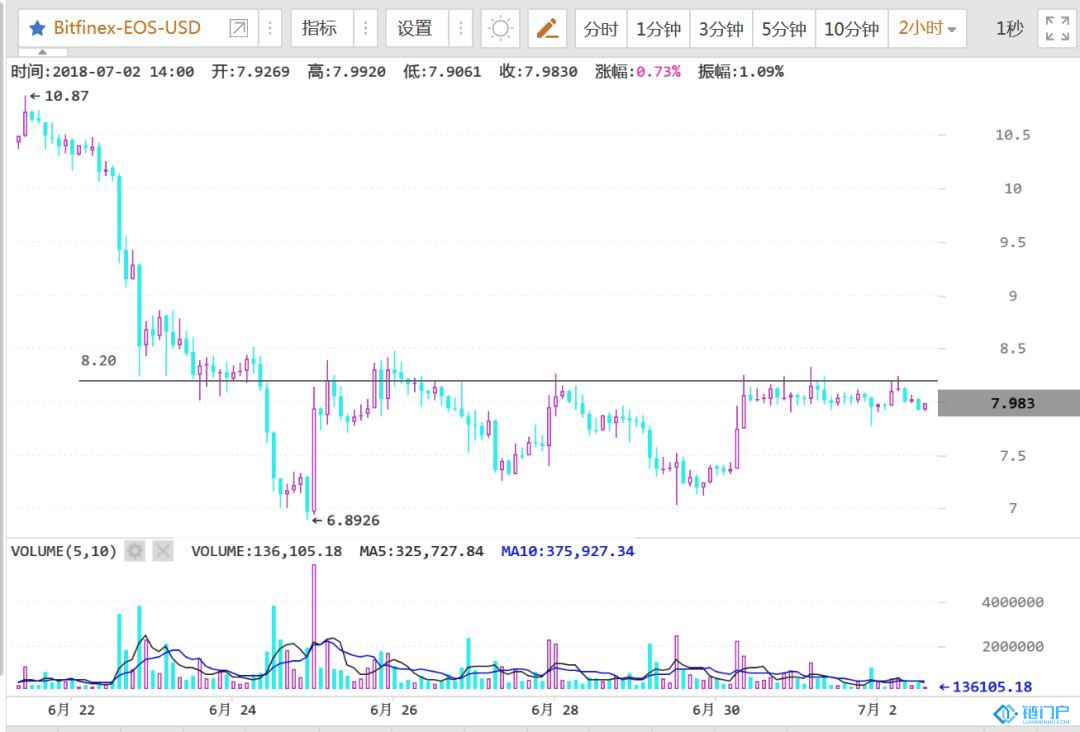
Task: Click the 136105.18 volume value marker
Action: pyautogui.click(x=986, y=687)
